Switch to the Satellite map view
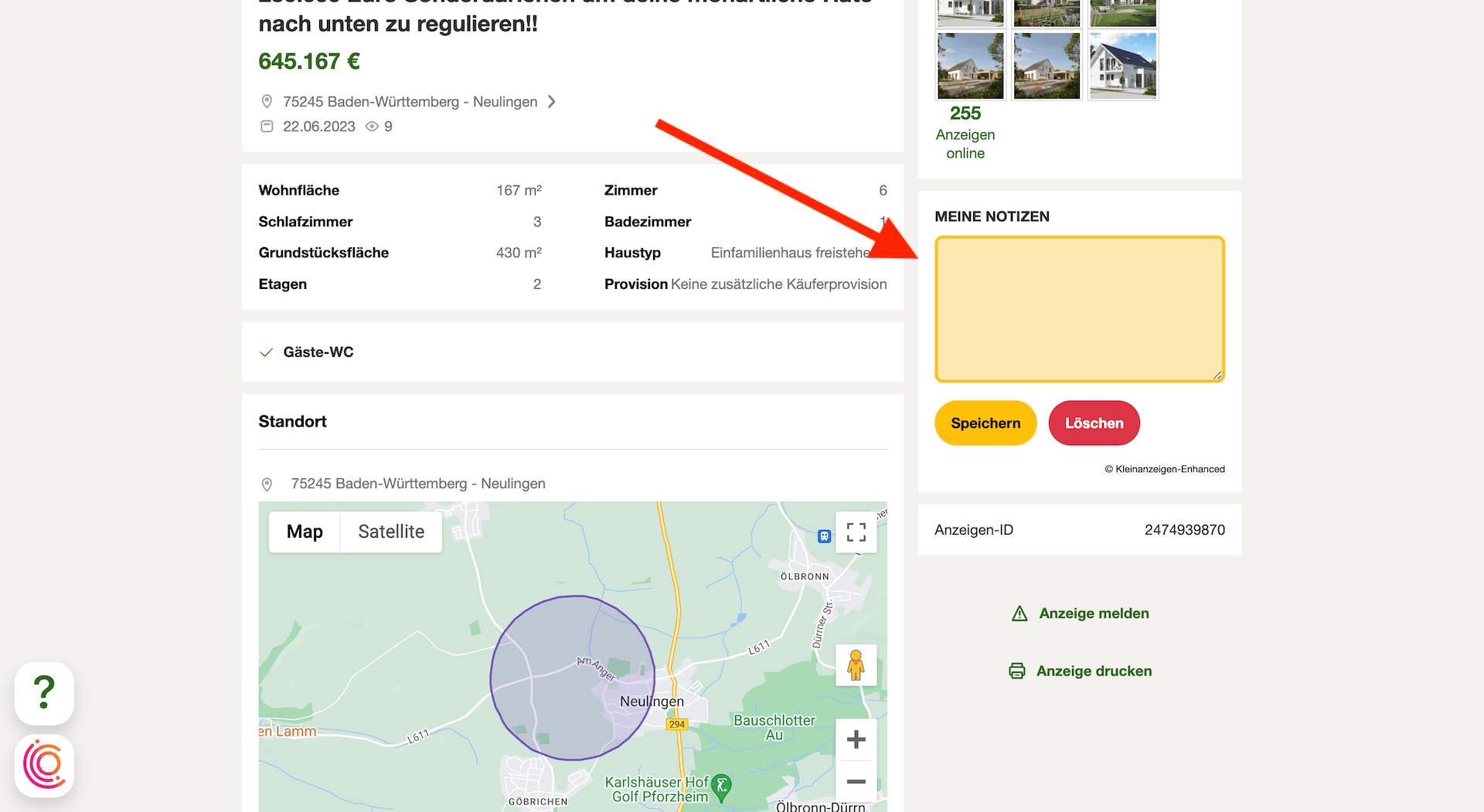Image resolution: width=1484 pixels, height=812 pixels. tap(390, 532)
